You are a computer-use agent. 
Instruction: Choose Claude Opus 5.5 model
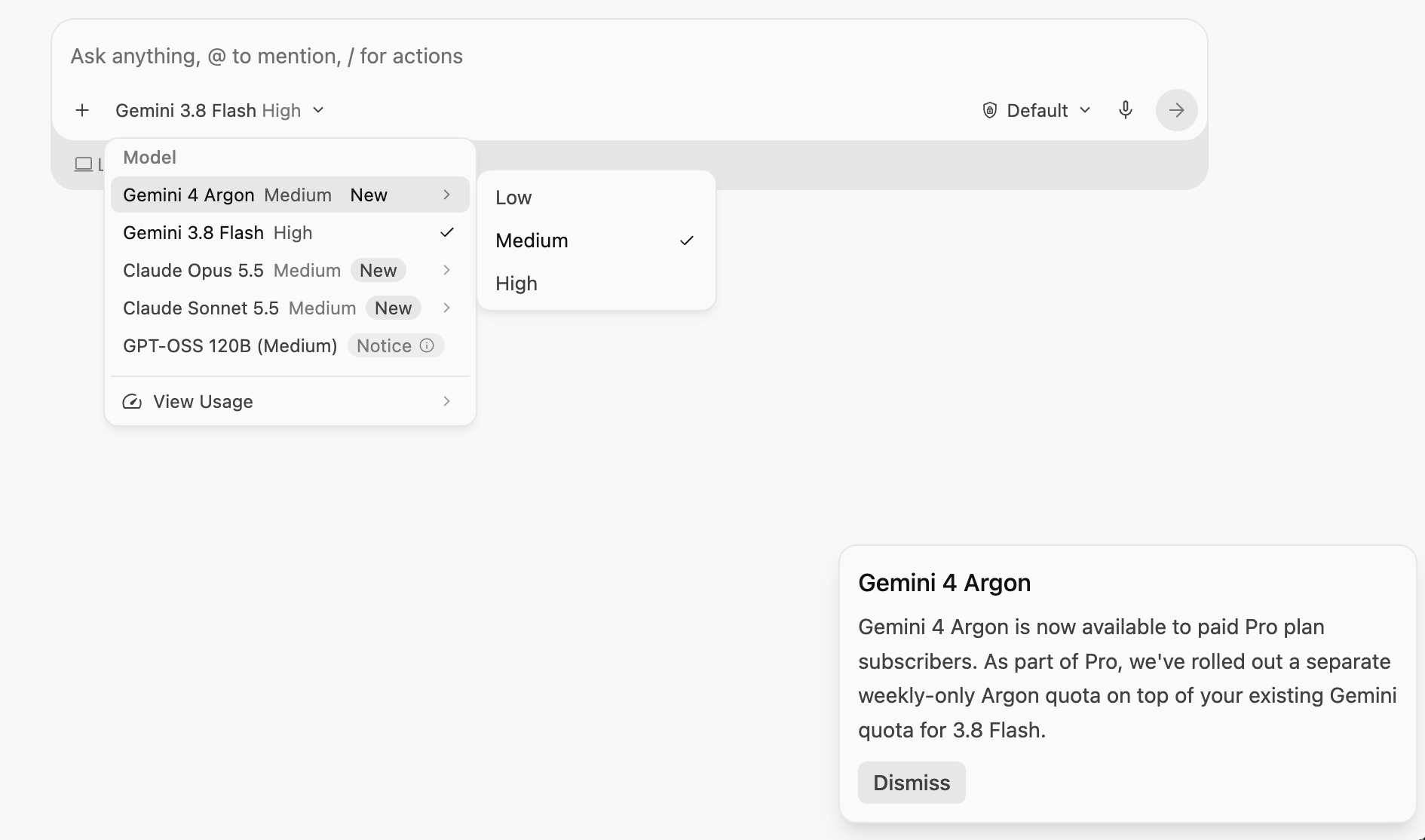click(x=290, y=270)
